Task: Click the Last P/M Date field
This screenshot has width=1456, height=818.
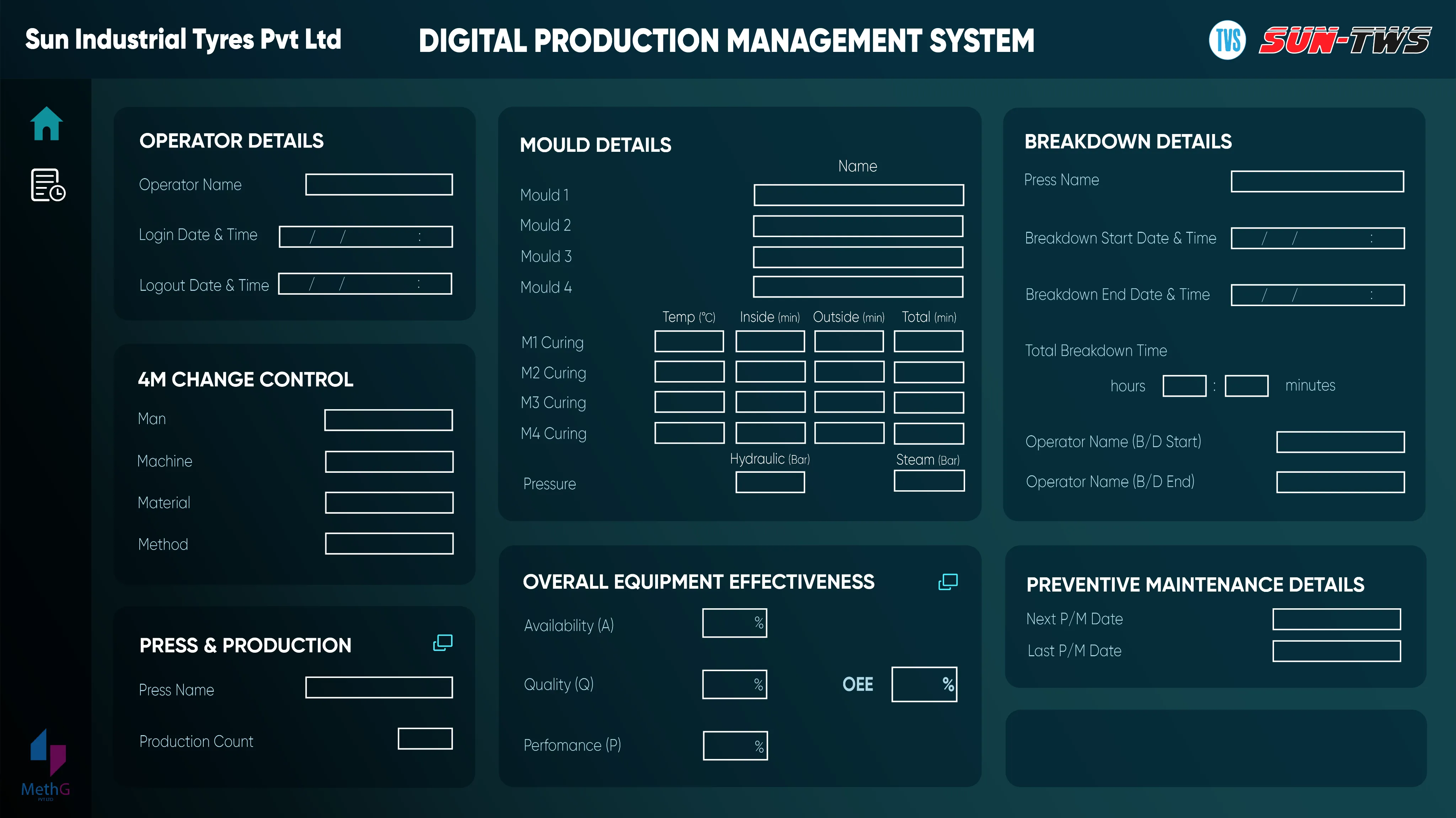Action: coord(1337,651)
